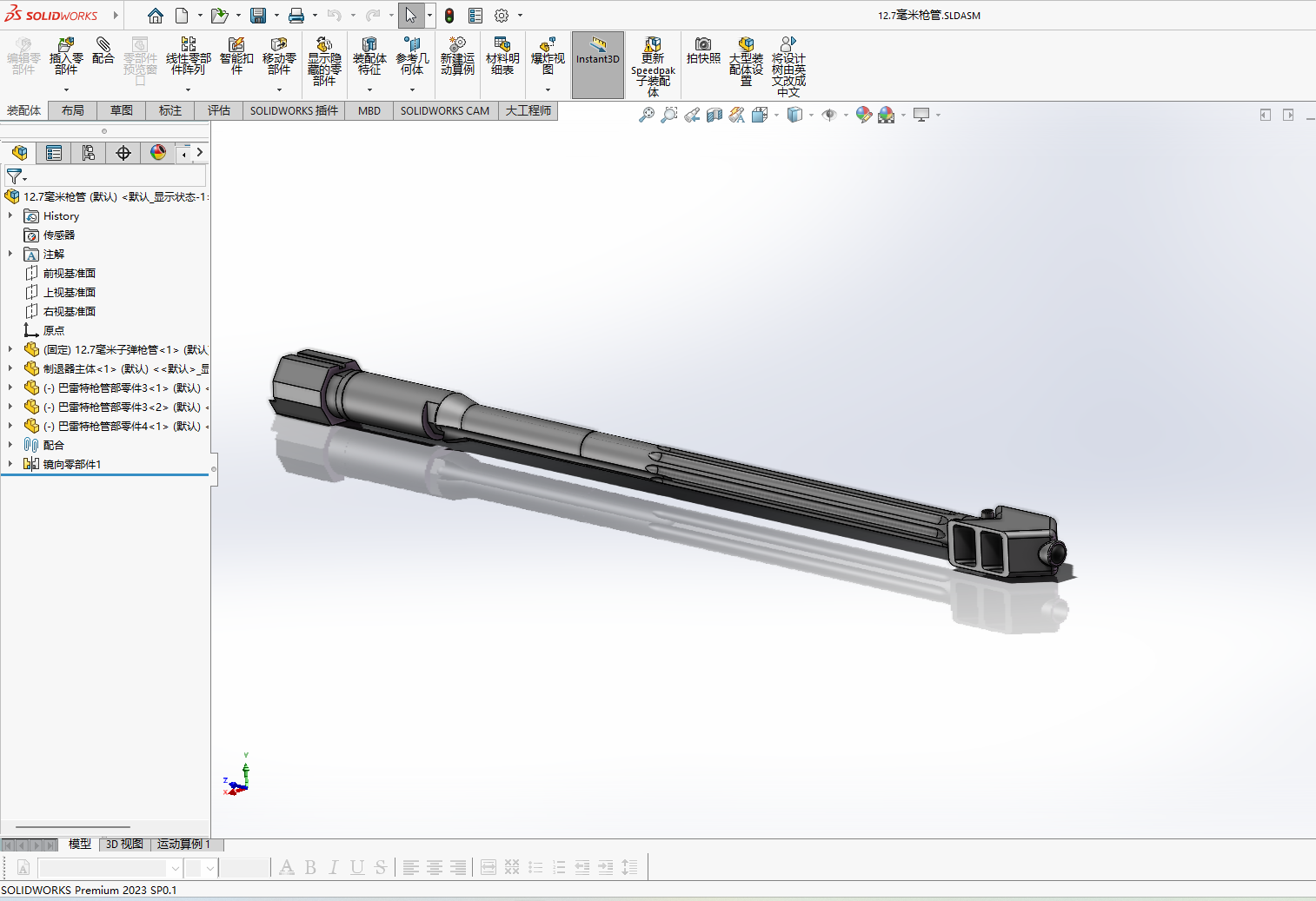Click the View Settings monitor icon
This screenshot has height=901, width=1316.
(x=921, y=115)
